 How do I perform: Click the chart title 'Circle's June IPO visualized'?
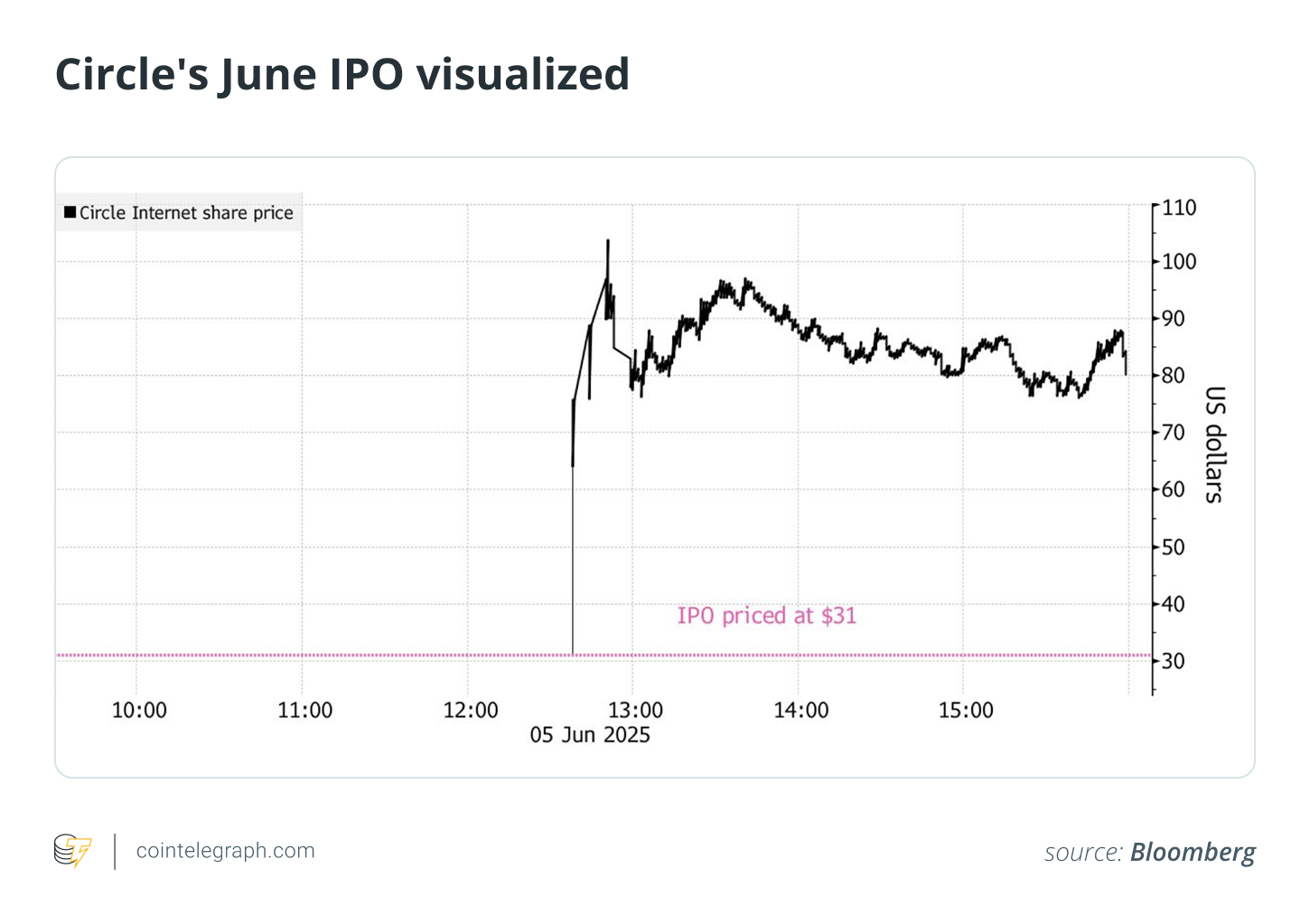pos(342,74)
